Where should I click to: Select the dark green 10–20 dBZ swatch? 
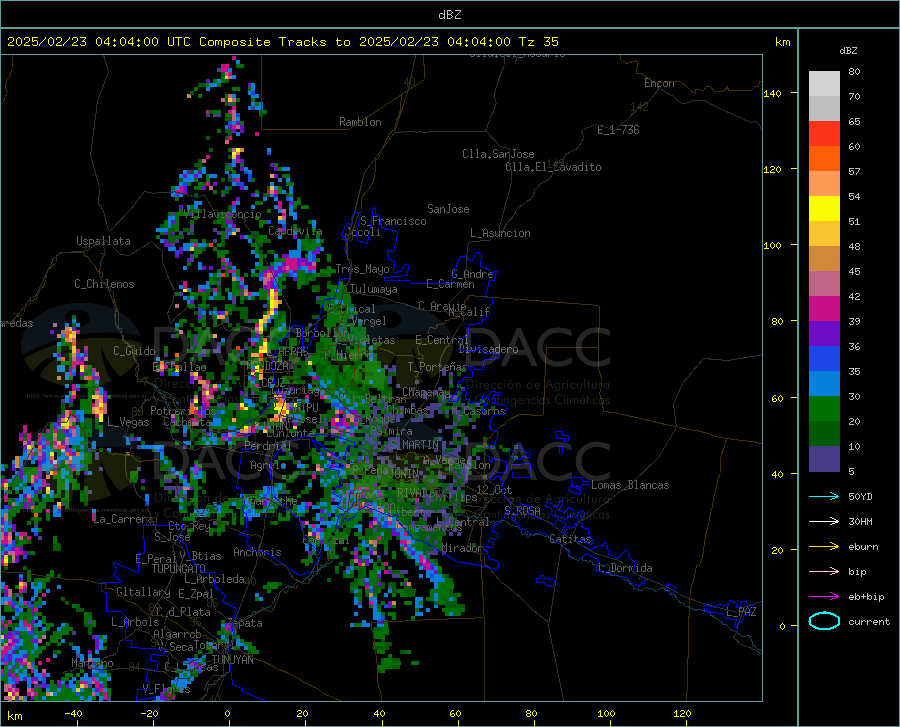tap(824, 434)
